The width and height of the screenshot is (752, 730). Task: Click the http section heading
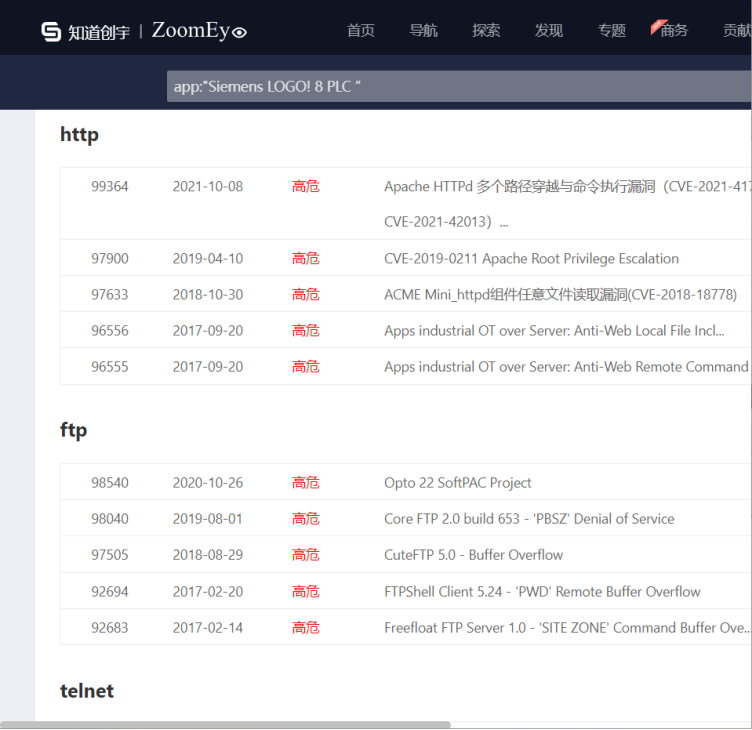[79, 135]
